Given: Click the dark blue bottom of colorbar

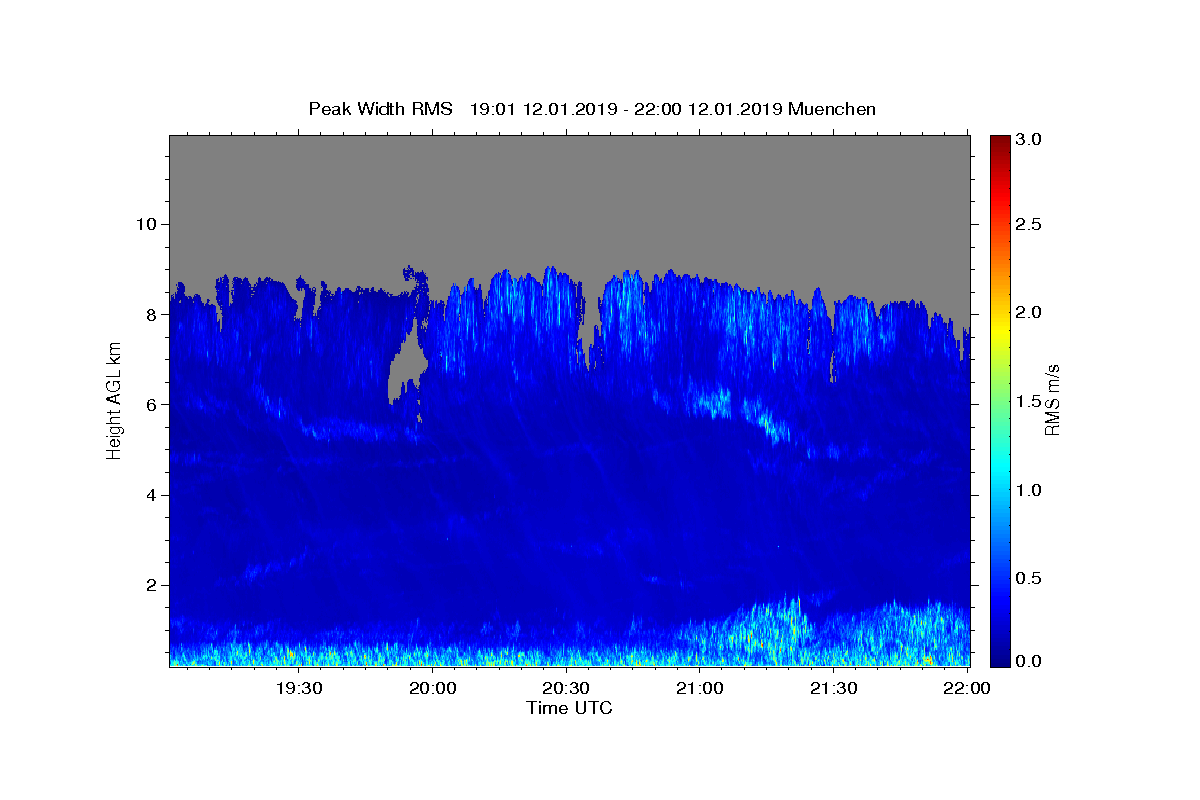Looking at the screenshot, I should (x=999, y=658).
